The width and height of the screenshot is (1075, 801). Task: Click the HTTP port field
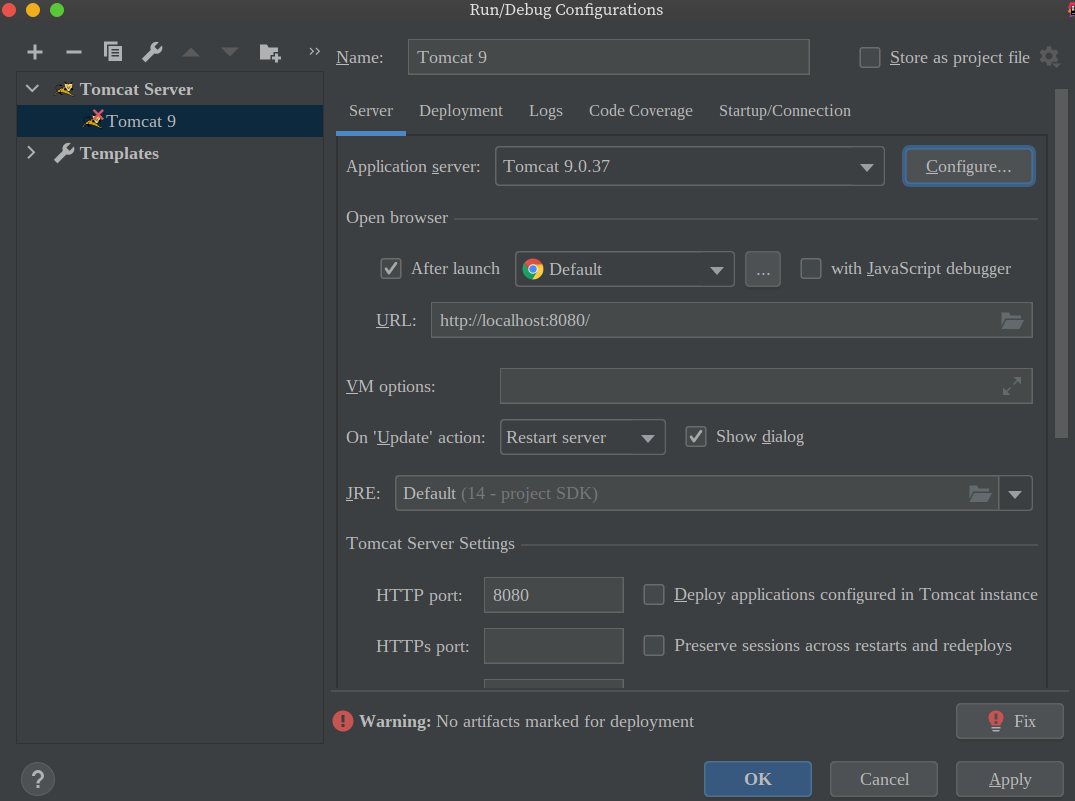pos(554,595)
